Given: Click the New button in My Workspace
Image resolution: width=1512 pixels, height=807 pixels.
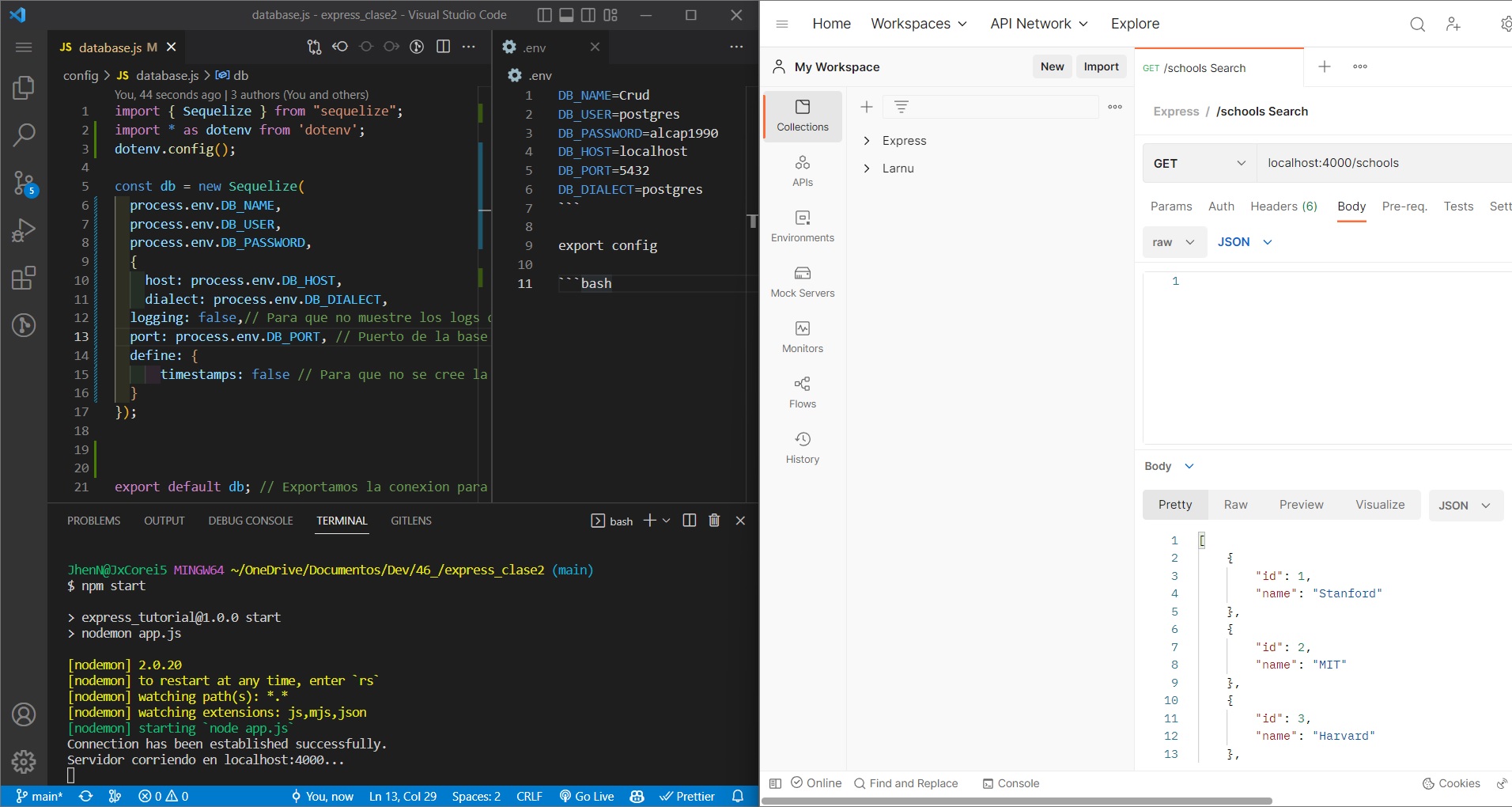Looking at the screenshot, I should pyautogui.click(x=1052, y=66).
